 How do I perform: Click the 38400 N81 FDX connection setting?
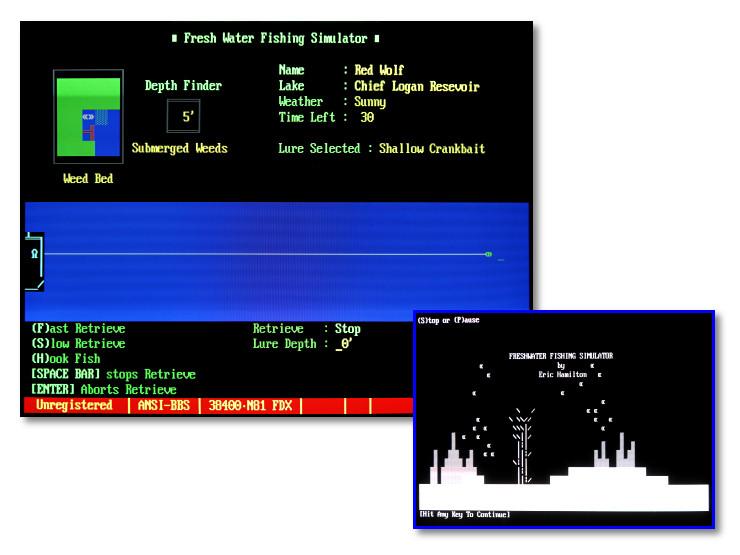click(250, 405)
